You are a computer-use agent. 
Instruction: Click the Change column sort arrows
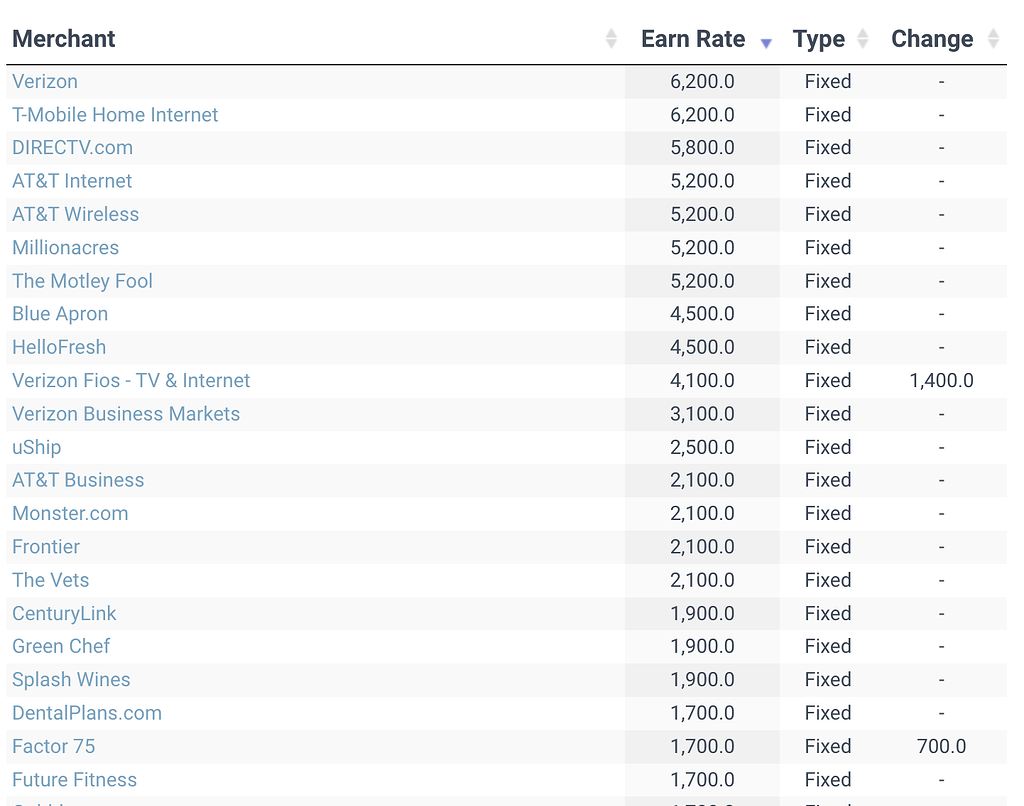(x=993, y=39)
